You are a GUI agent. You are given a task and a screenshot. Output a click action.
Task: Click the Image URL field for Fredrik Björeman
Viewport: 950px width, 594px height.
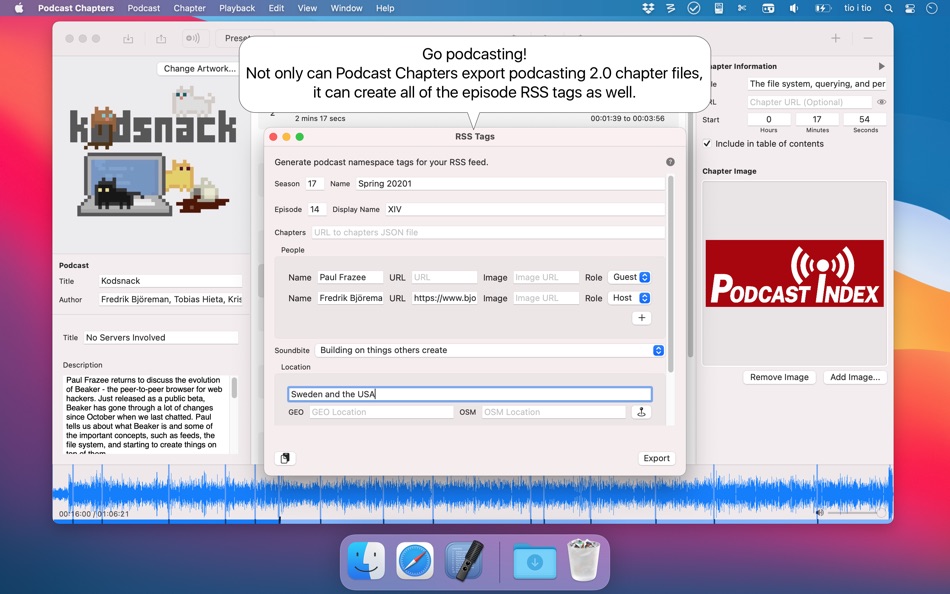coord(546,298)
